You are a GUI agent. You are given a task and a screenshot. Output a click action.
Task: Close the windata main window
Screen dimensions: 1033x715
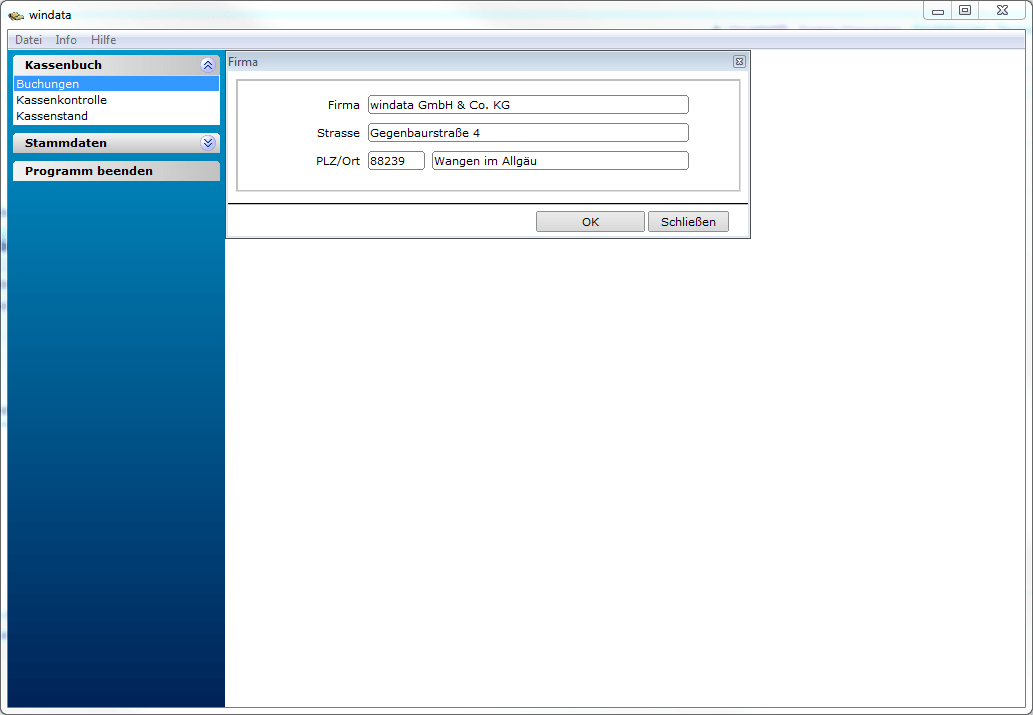[1003, 11]
